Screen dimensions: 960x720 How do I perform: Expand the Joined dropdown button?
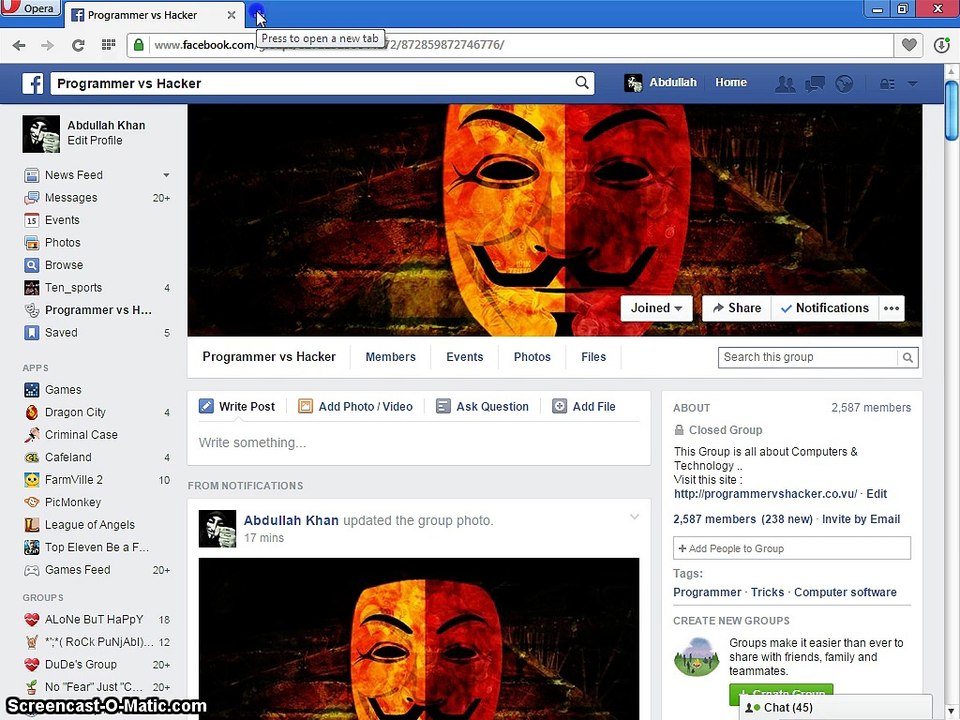[x=656, y=308]
